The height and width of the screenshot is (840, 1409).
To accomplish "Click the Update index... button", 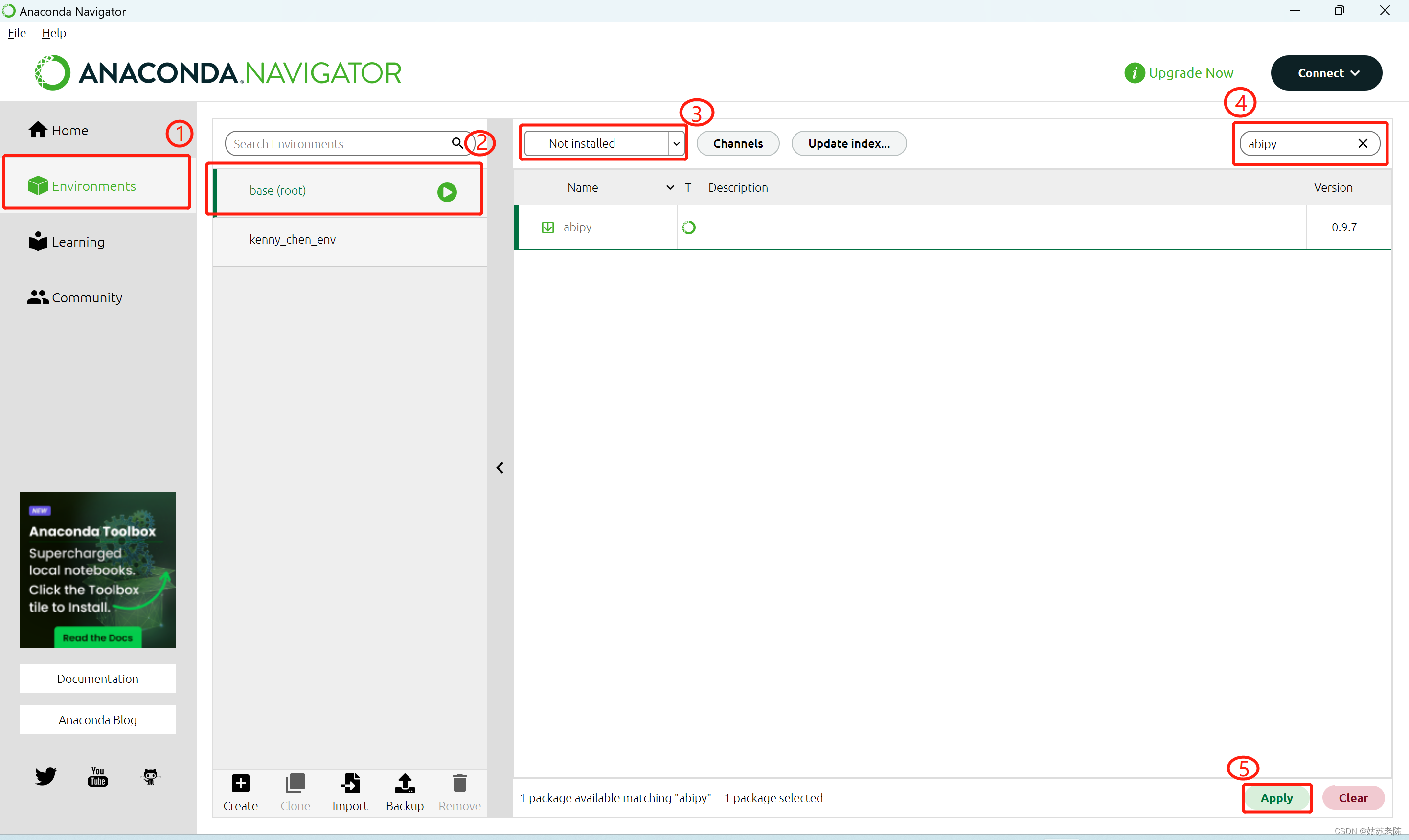I will tap(849, 143).
